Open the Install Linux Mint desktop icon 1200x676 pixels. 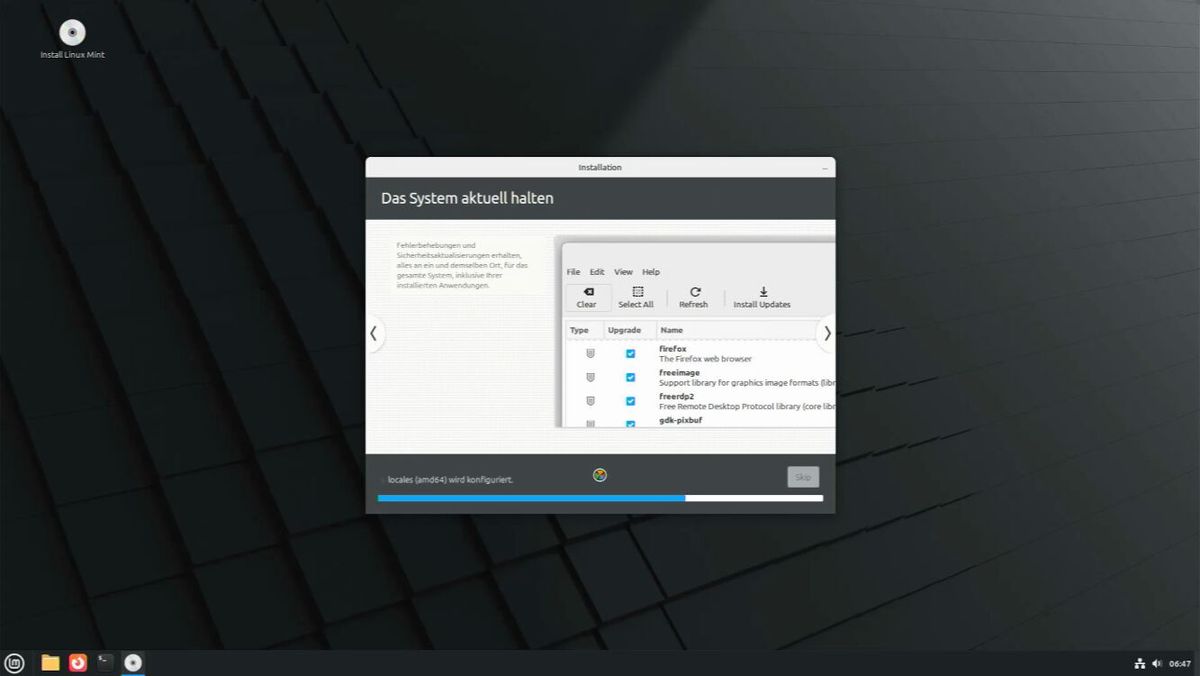click(72, 39)
